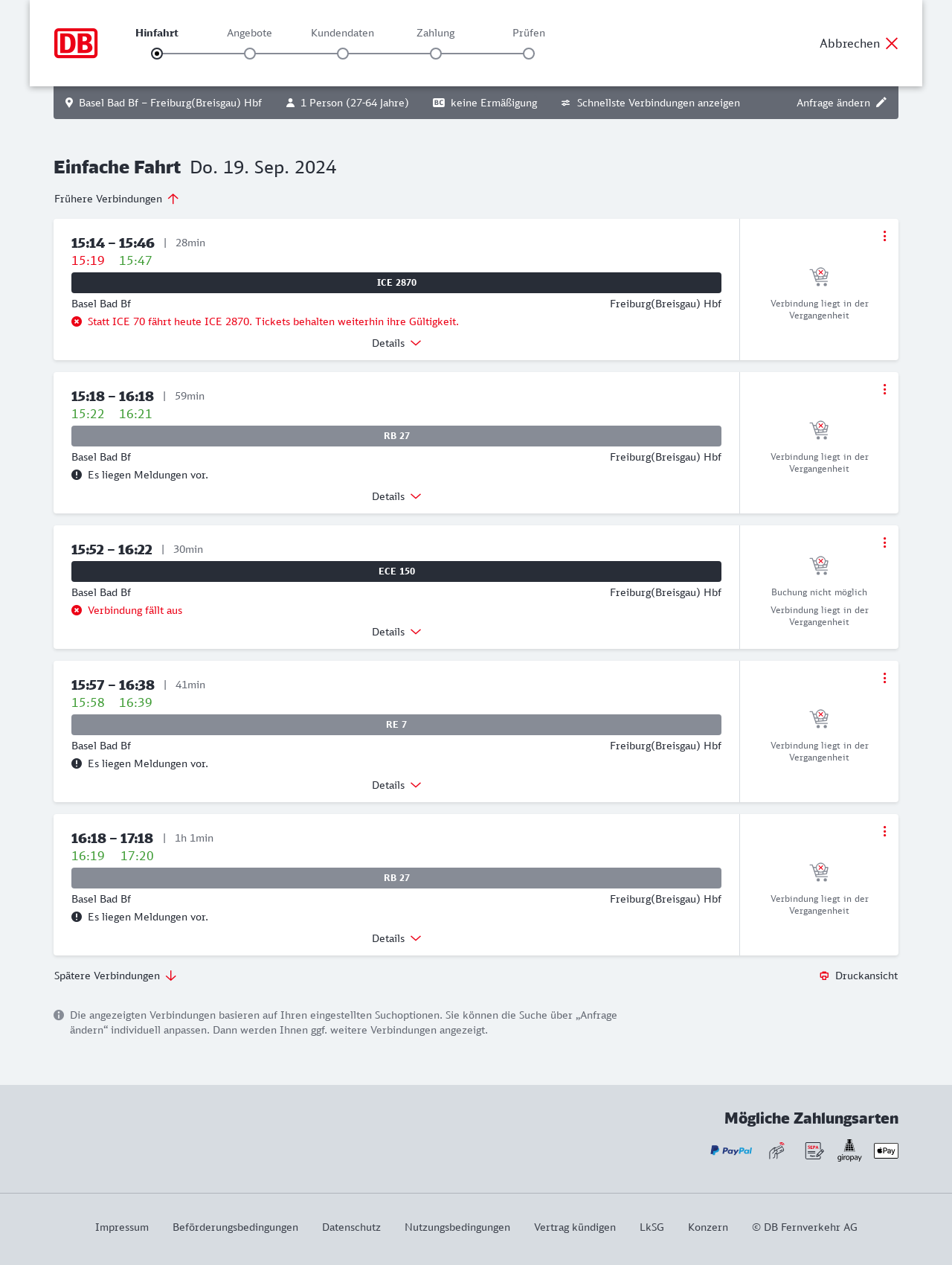Screen dimensions: 952x1265
Task: Open three-dot menu for RE 7 connection
Action: click(x=884, y=678)
